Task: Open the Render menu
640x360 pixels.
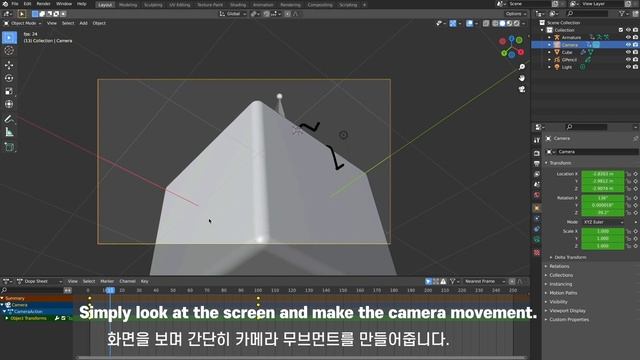Action: coord(43,4)
